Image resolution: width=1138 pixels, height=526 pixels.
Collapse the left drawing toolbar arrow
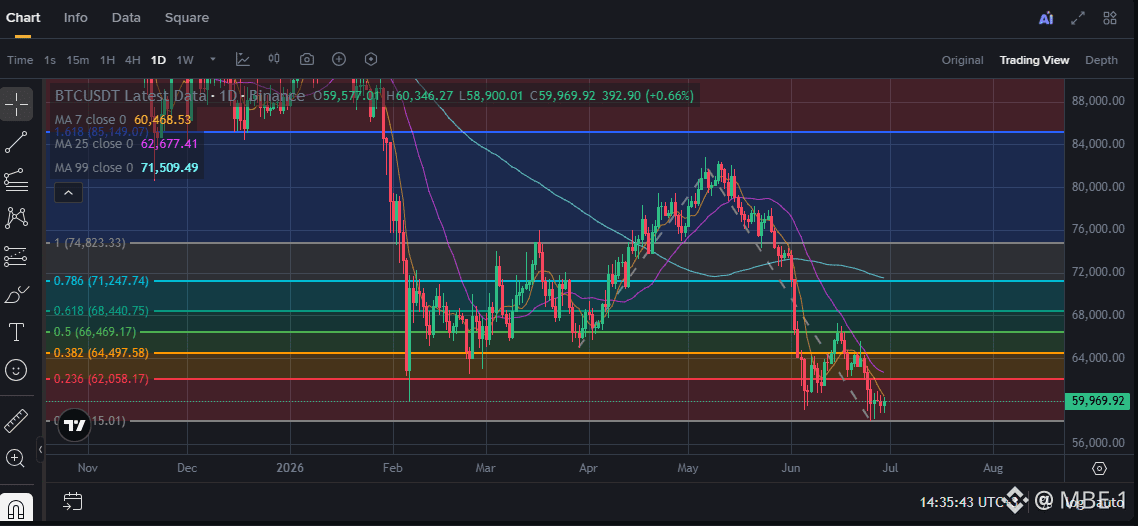tap(41, 450)
